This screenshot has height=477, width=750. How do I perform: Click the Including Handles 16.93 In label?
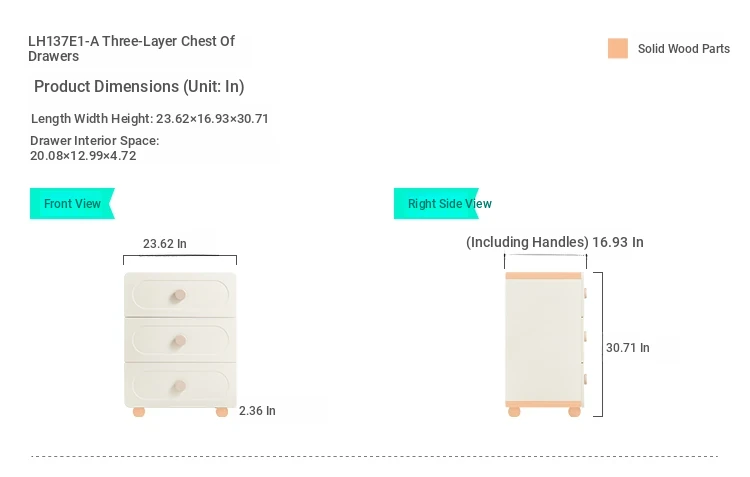pos(554,242)
